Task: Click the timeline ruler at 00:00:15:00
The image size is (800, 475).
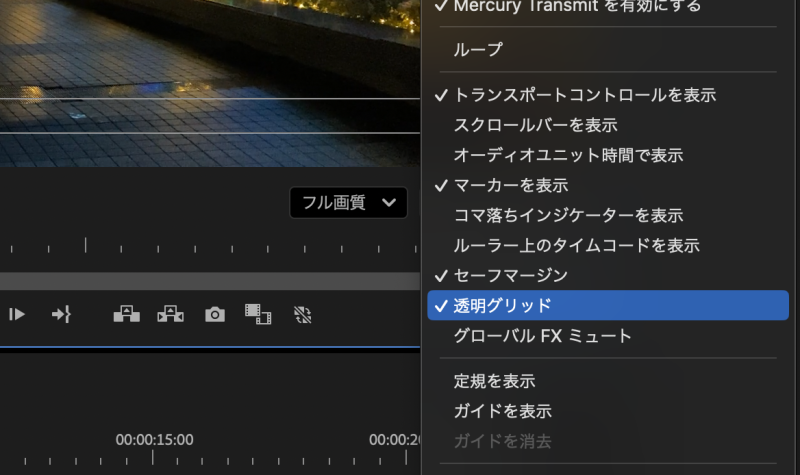Action: click(x=153, y=457)
